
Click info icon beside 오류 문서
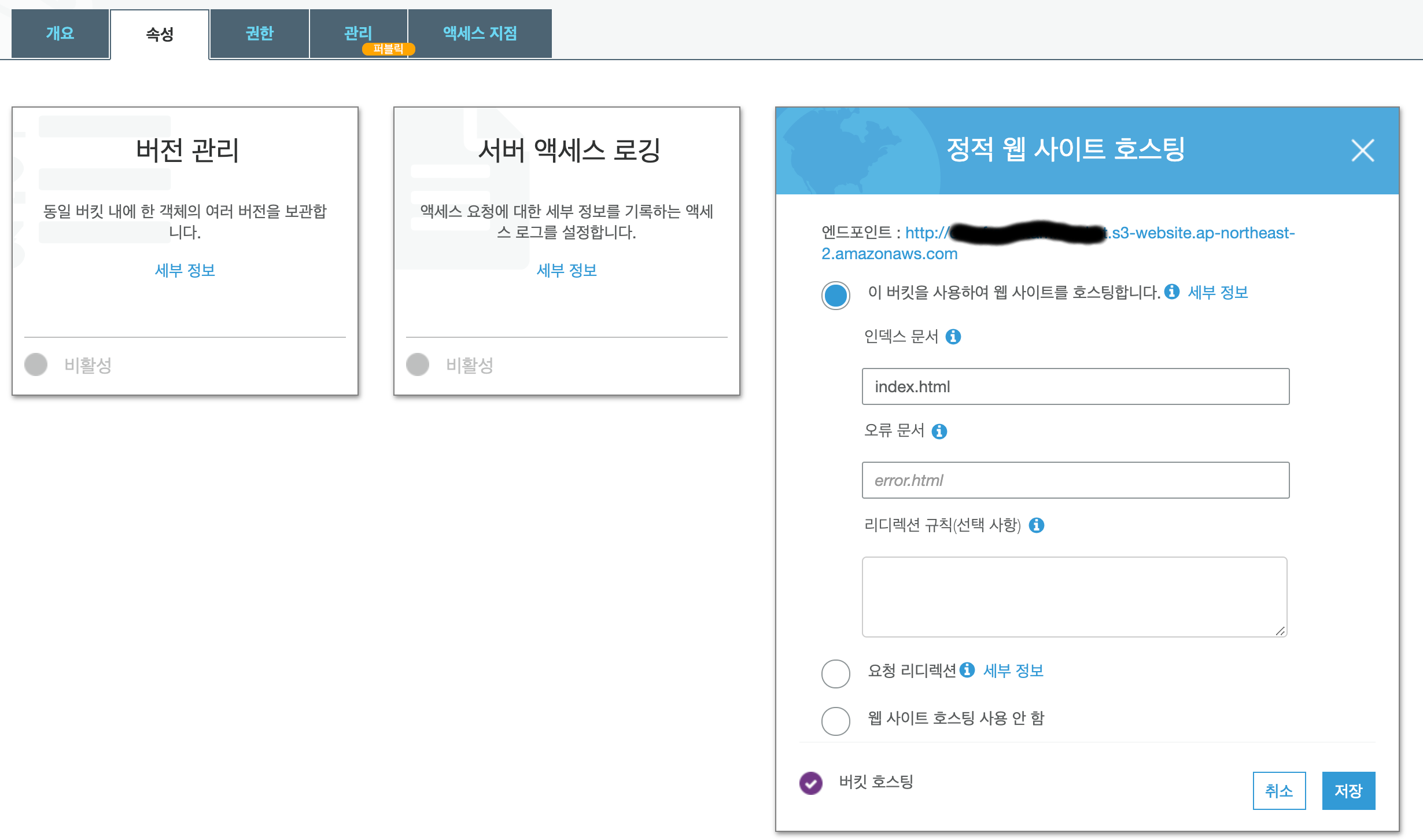(x=939, y=431)
